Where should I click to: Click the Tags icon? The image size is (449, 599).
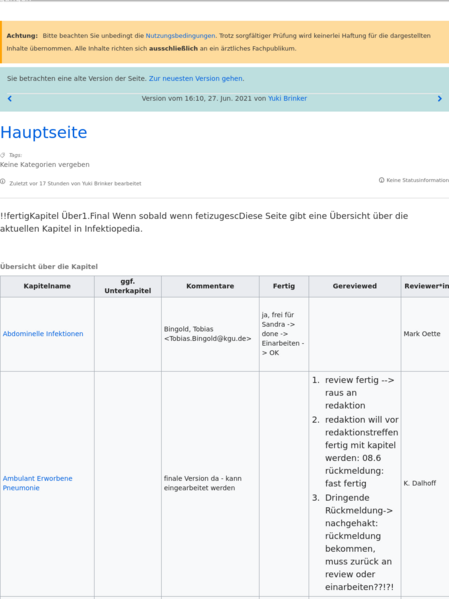point(3,155)
